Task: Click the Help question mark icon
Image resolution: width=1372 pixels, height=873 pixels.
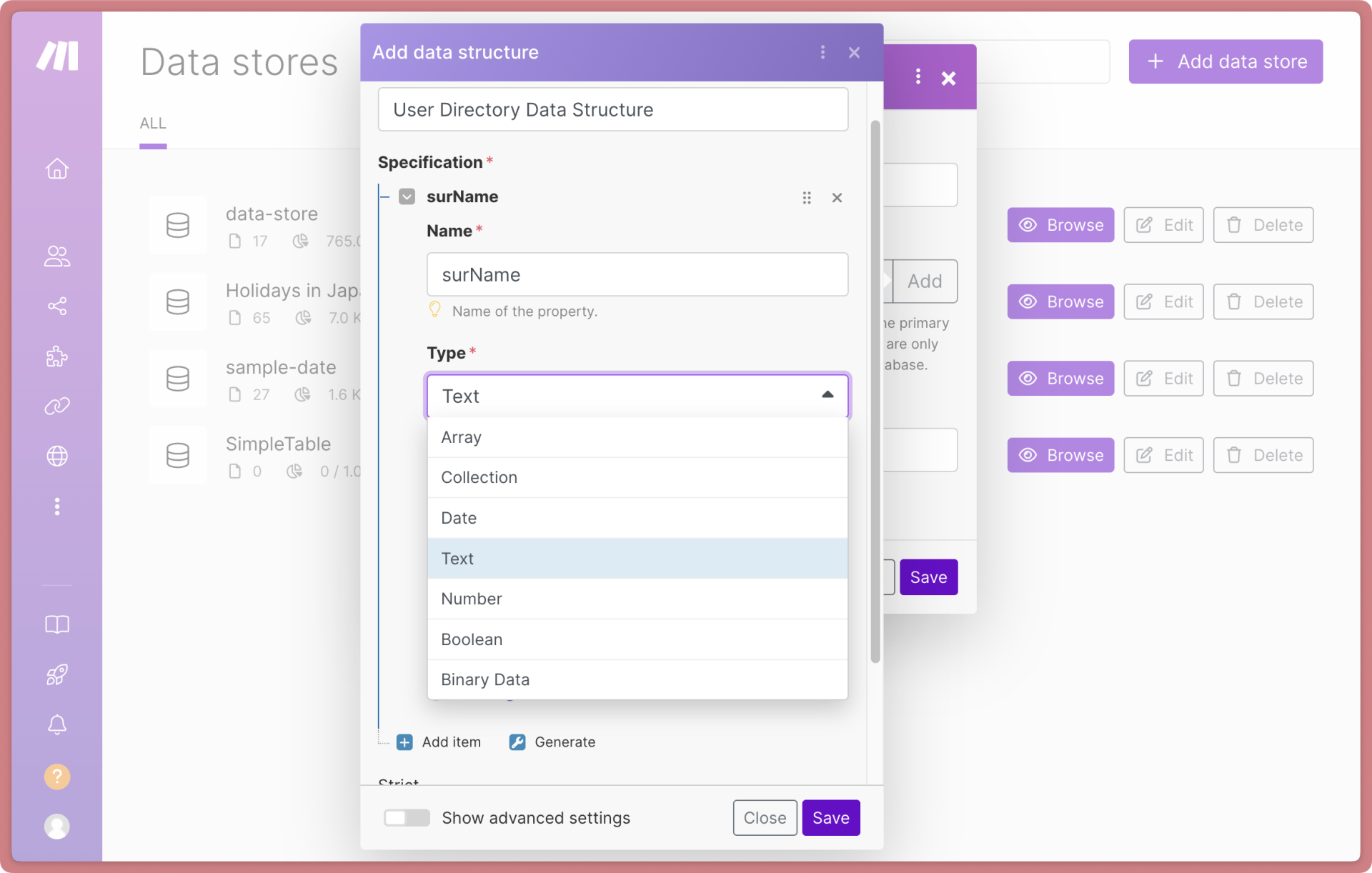Action: (x=56, y=777)
